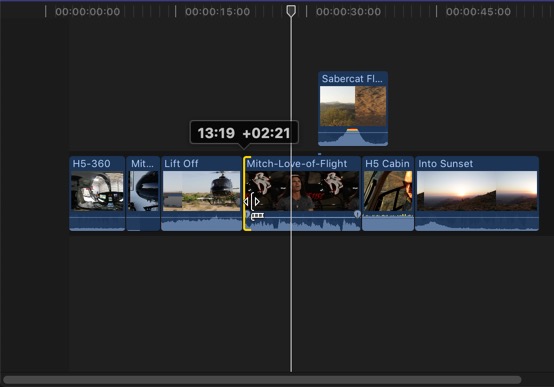Select the Lift Off clip
The image size is (554, 387).
201,193
